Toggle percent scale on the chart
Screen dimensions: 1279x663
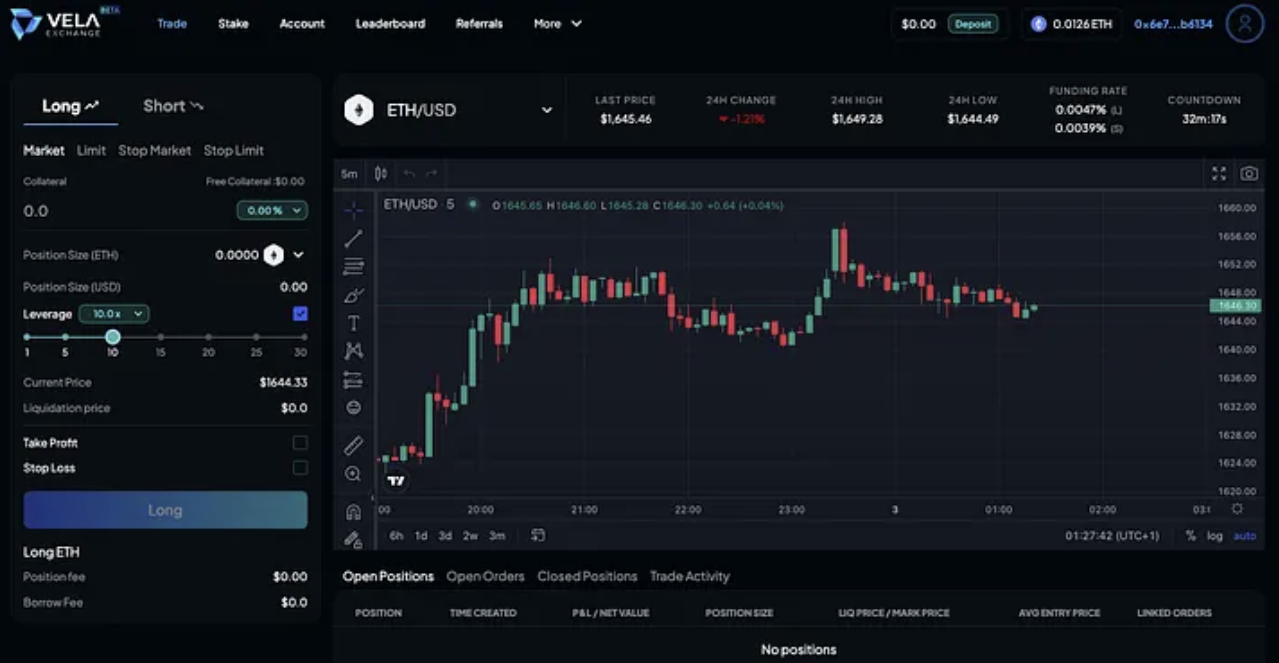[1190, 536]
